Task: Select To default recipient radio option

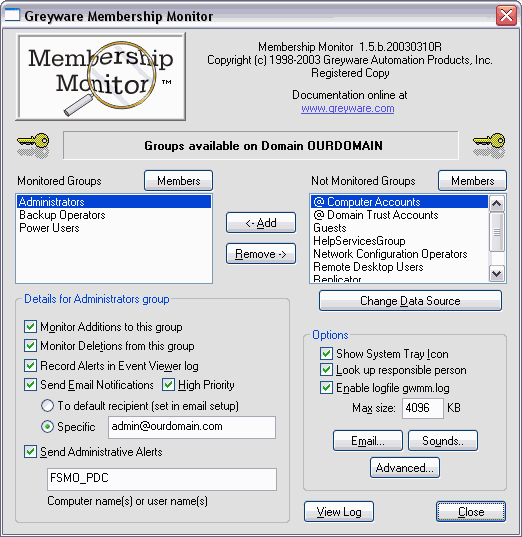Action: pyautogui.click(x=47, y=406)
